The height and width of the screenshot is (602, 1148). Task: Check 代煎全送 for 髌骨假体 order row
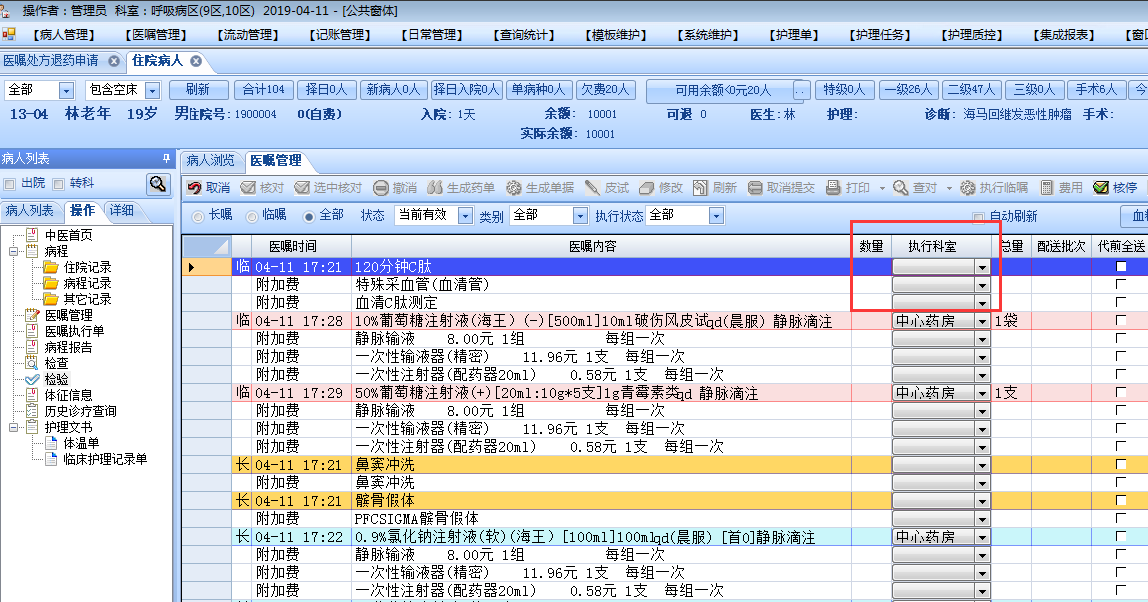pos(1121,500)
